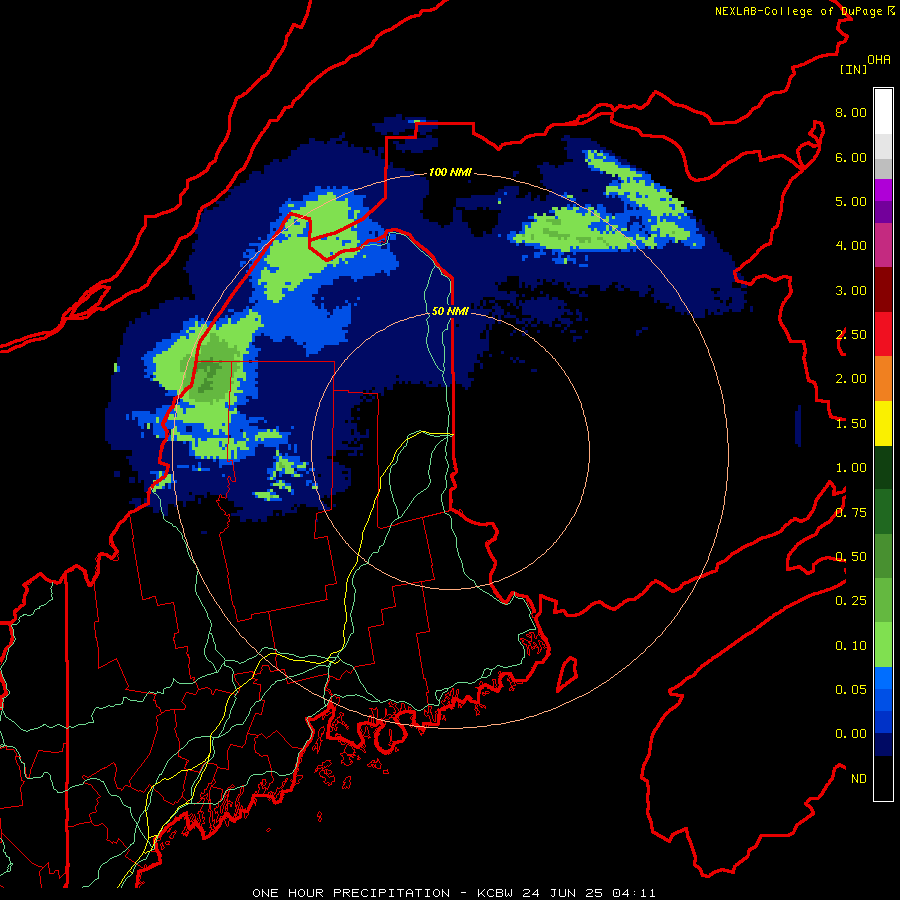The height and width of the screenshot is (900, 900).
Task: Click the white swatch atop the legend
Action: (883, 111)
